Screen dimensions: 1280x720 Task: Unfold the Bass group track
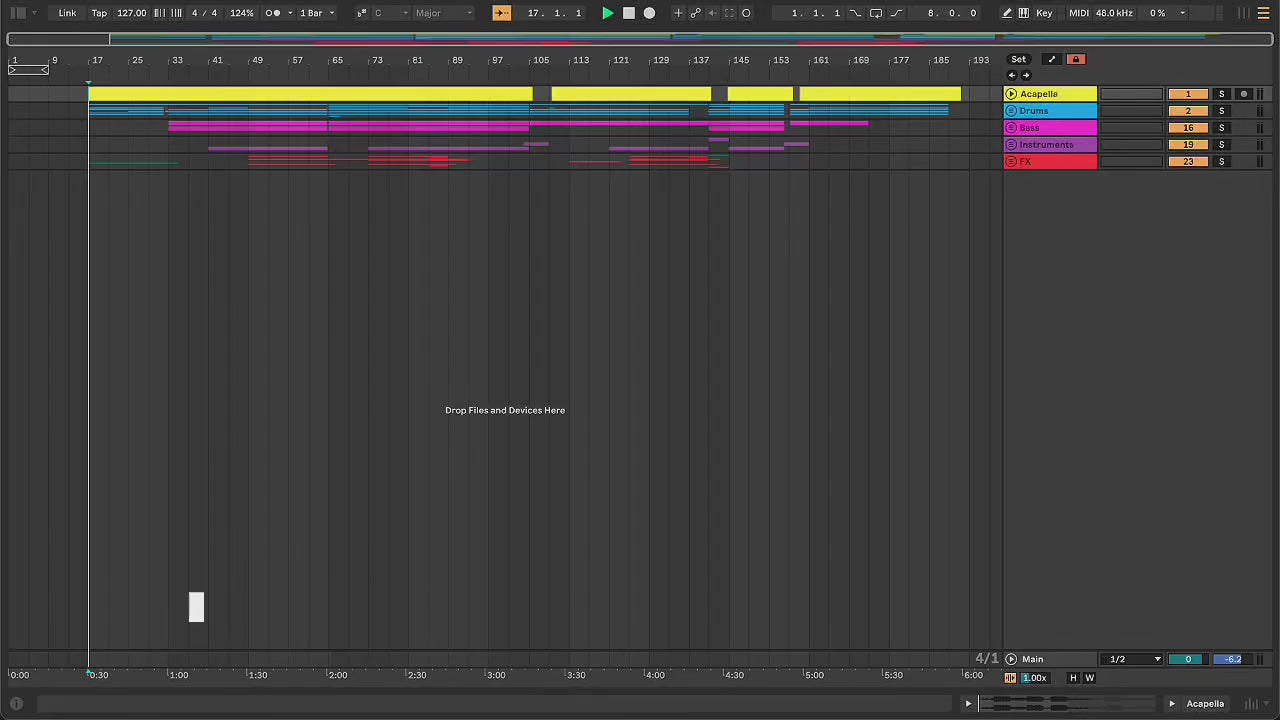click(1011, 128)
